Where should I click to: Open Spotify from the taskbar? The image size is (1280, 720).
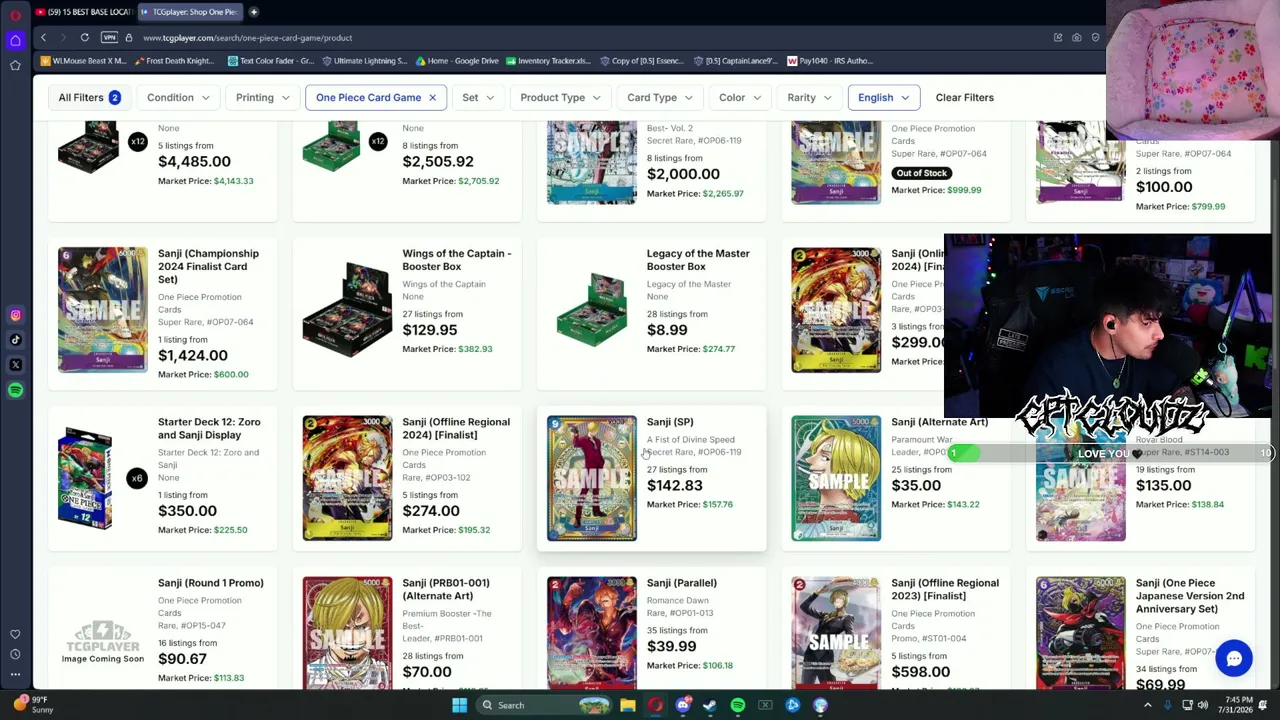(x=738, y=705)
